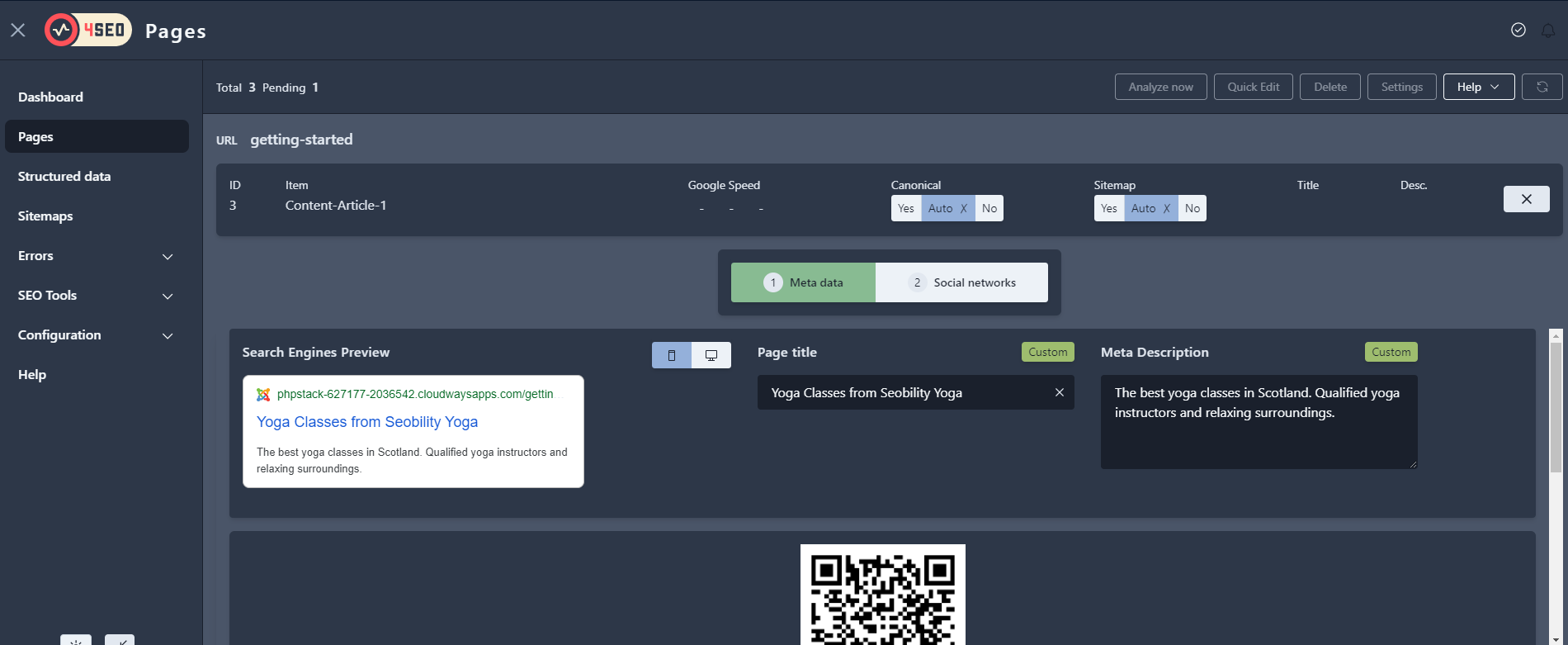
Task: Close the 4SEO panel with the top-left X
Action: 18,31
